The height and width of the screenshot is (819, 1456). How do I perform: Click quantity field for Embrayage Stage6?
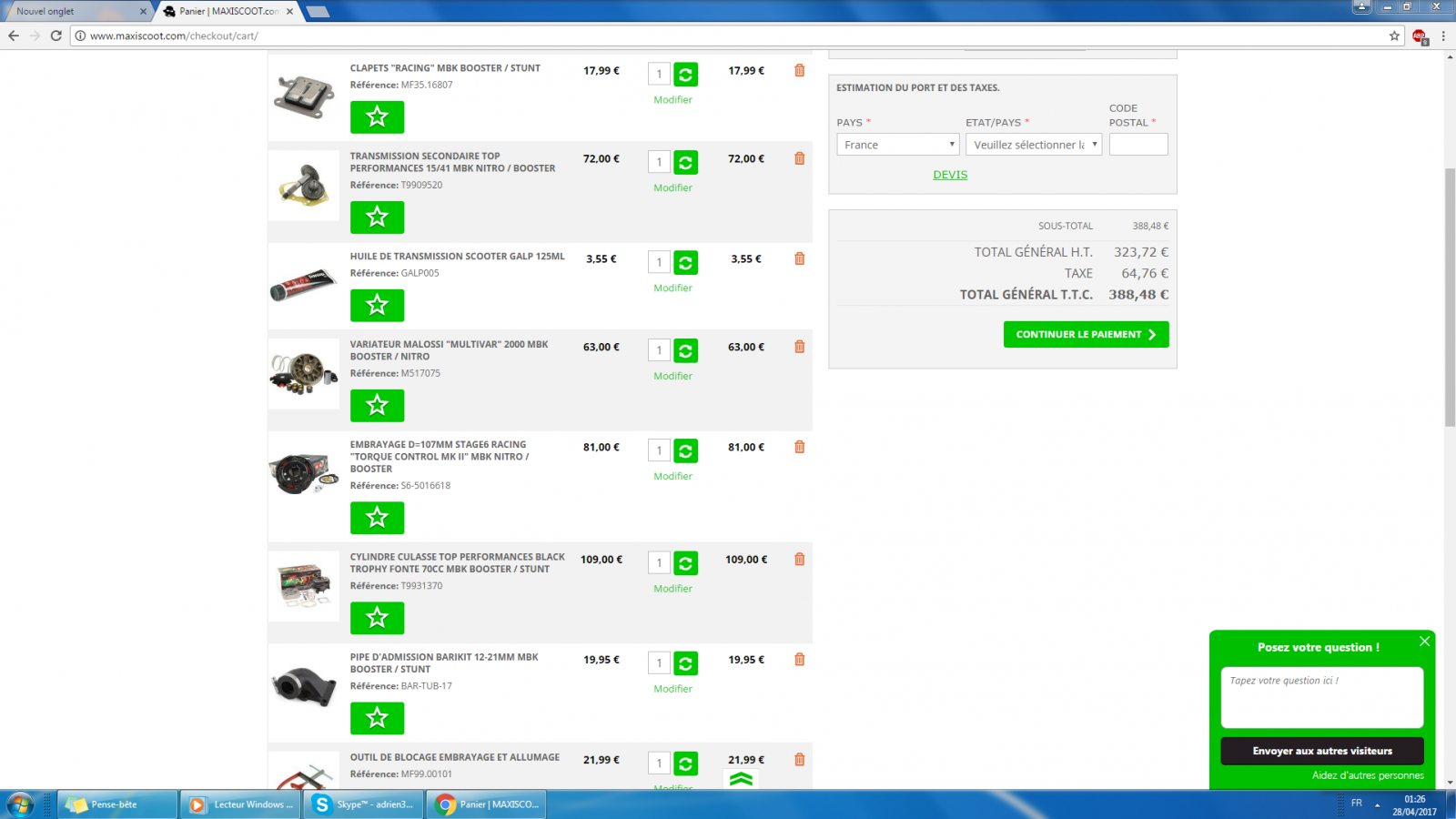tap(660, 450)
